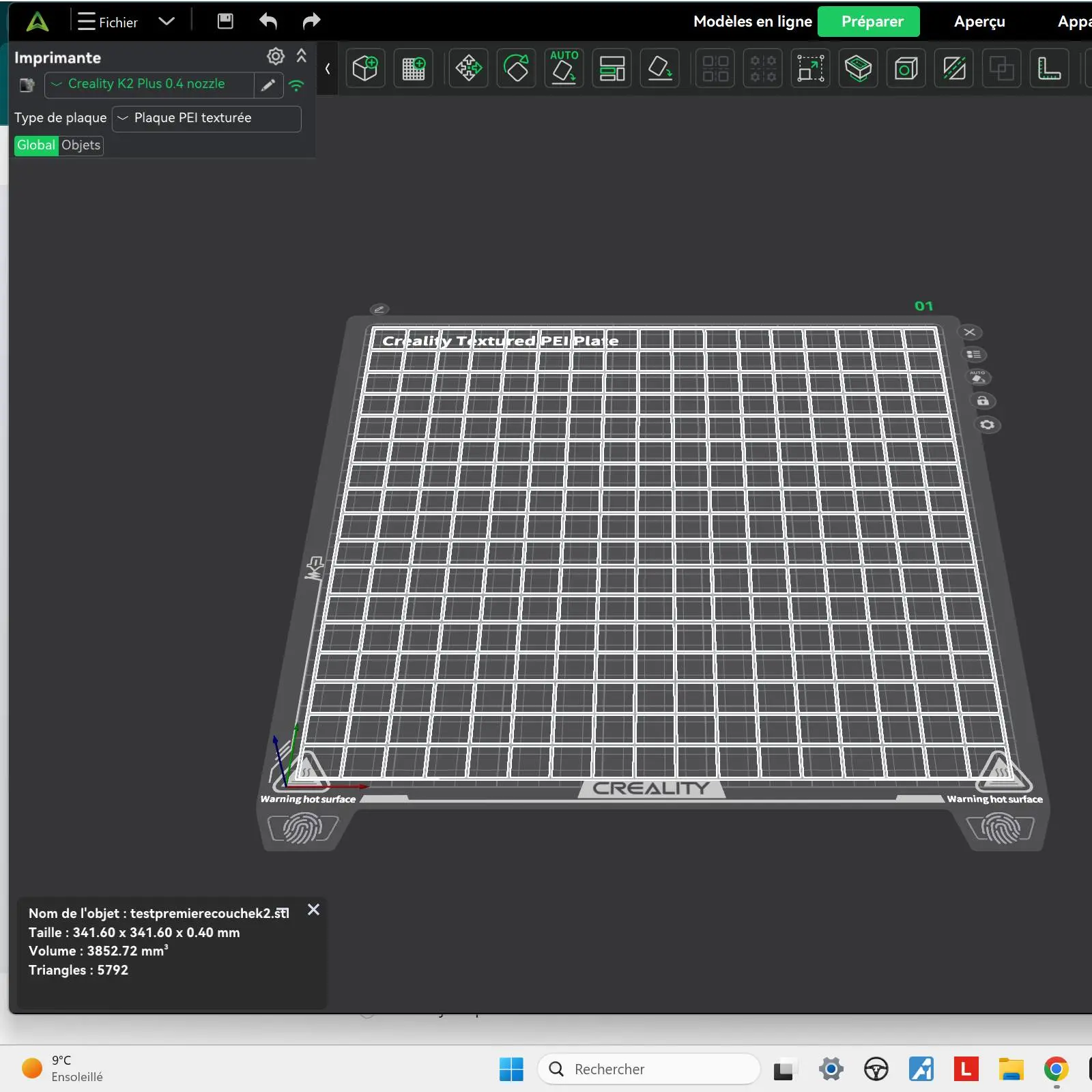Click the object name testpremierecouchek2.stl
This screenshot has width=1092, height=1092.
point(210,913)
